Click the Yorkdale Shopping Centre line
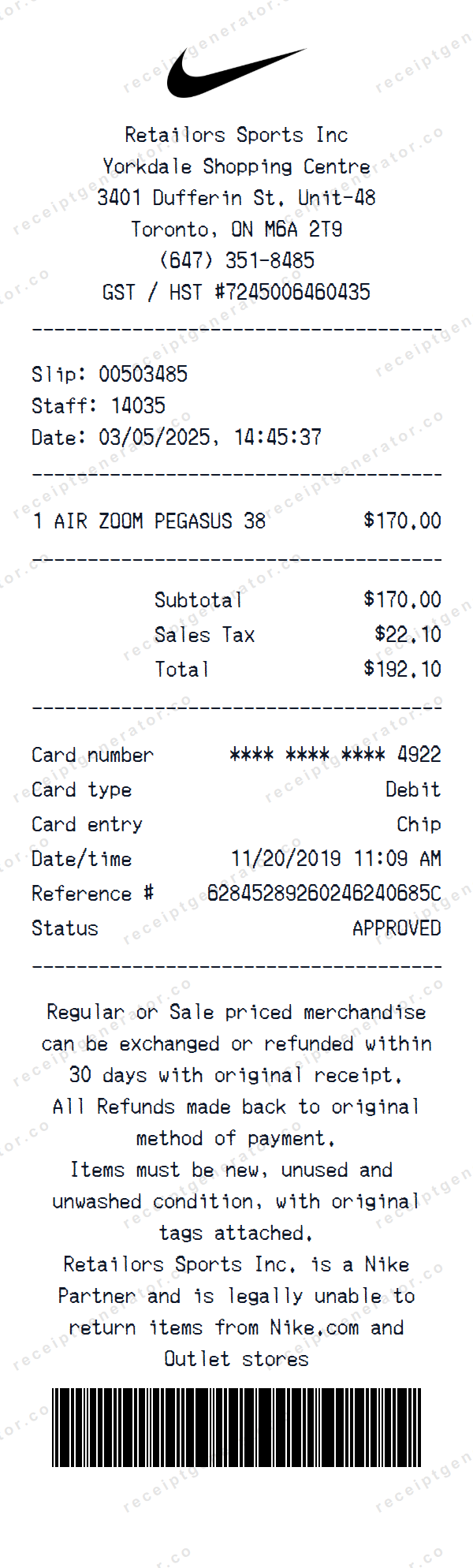This screenshot has width=473, height=1568. 236,166
